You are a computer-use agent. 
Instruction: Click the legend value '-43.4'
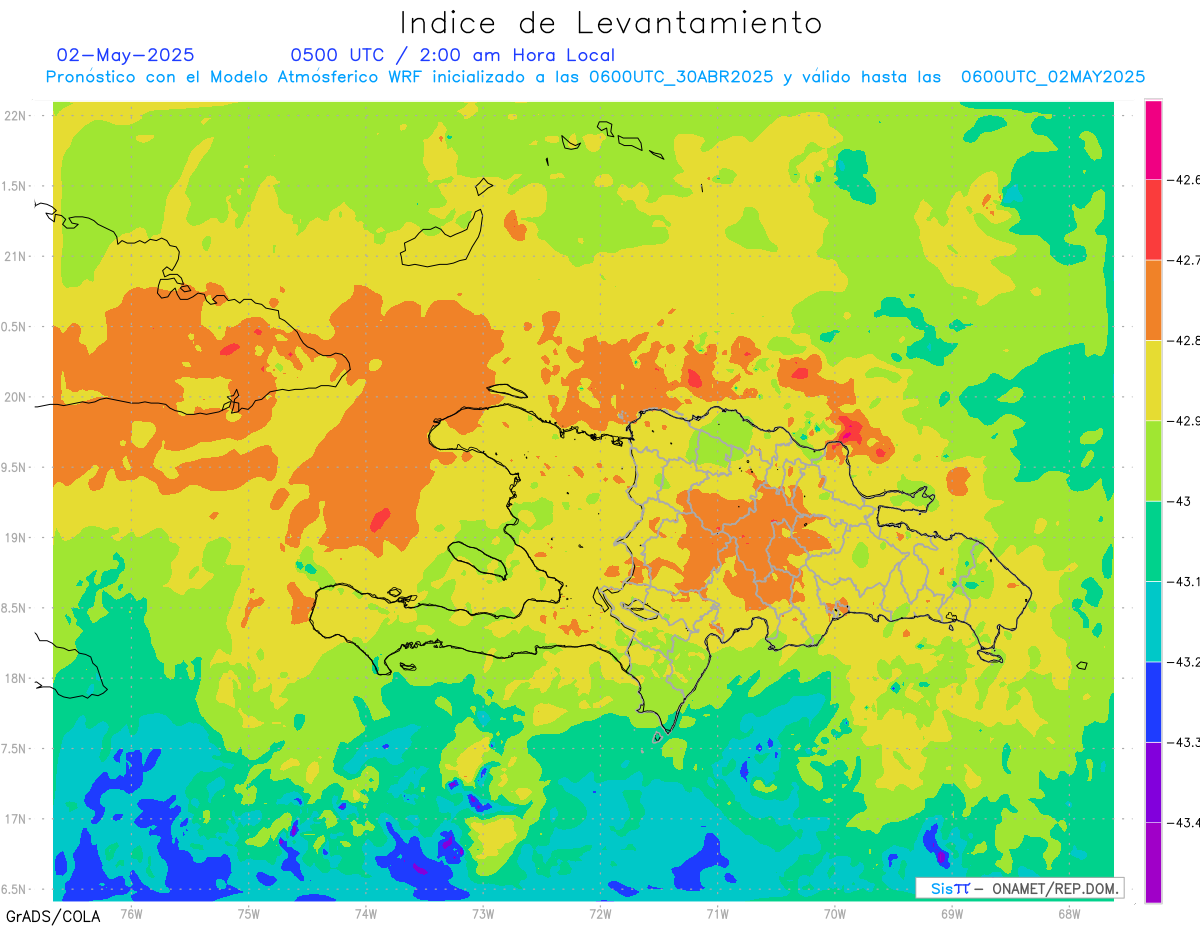[x=1185, y=822]
